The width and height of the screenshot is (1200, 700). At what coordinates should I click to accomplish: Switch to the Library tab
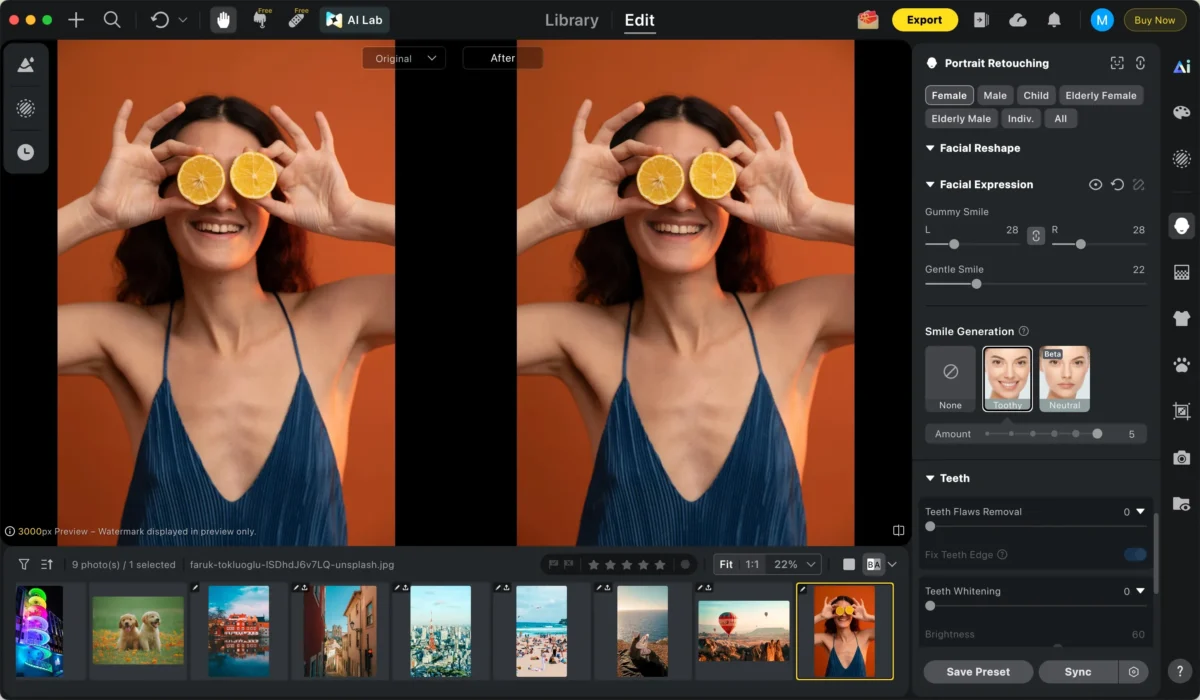(x=569, y=20)
